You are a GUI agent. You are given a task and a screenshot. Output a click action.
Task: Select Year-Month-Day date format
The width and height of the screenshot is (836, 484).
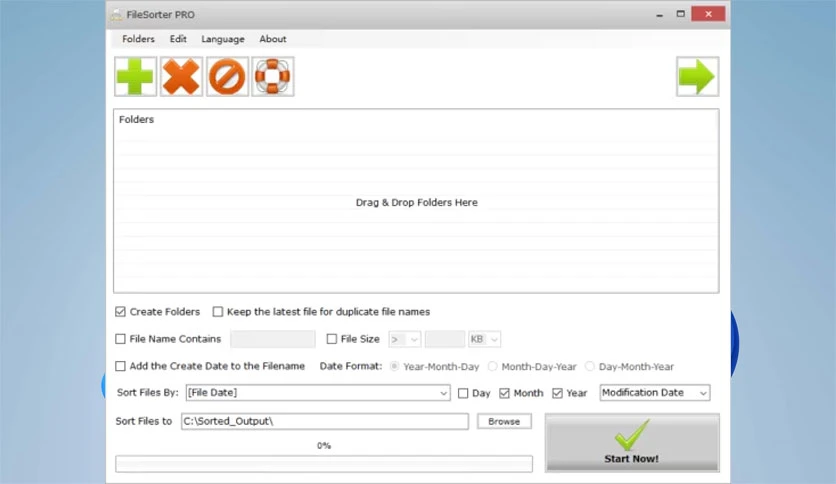pyautogui.click(x=394, y=367)
